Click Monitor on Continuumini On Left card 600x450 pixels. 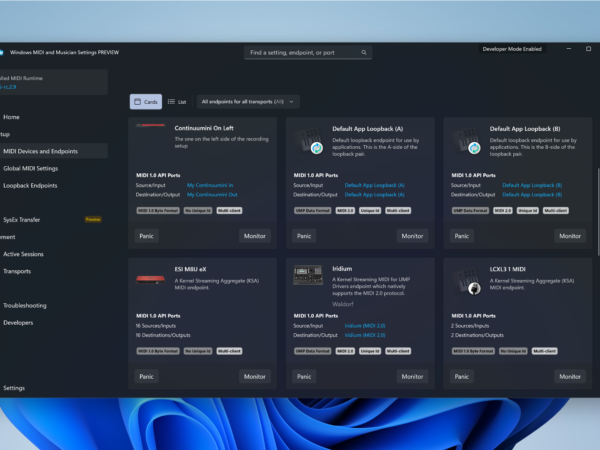point(255,236)
